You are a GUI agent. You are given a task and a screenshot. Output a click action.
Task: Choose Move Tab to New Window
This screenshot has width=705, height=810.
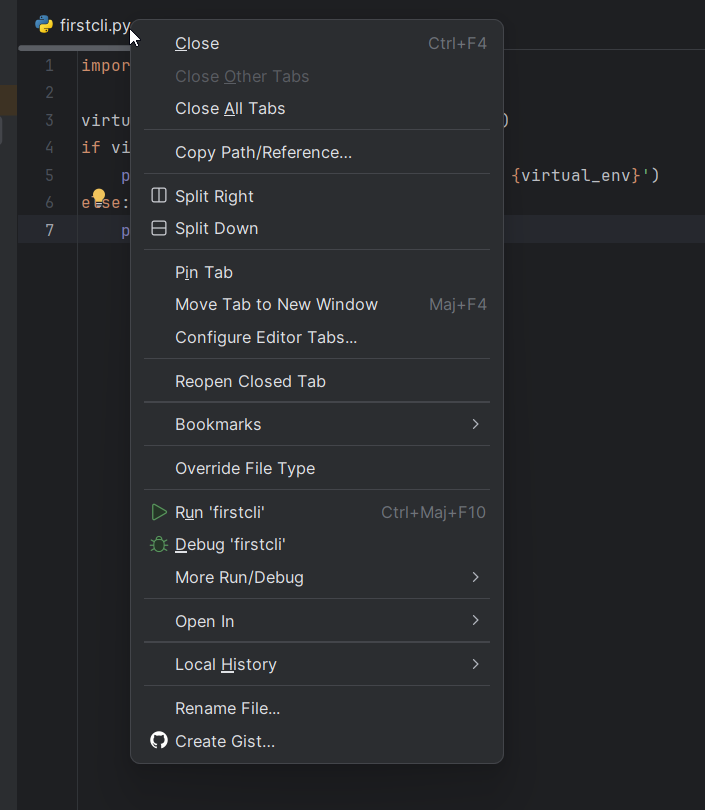click(x=276, y=304)
